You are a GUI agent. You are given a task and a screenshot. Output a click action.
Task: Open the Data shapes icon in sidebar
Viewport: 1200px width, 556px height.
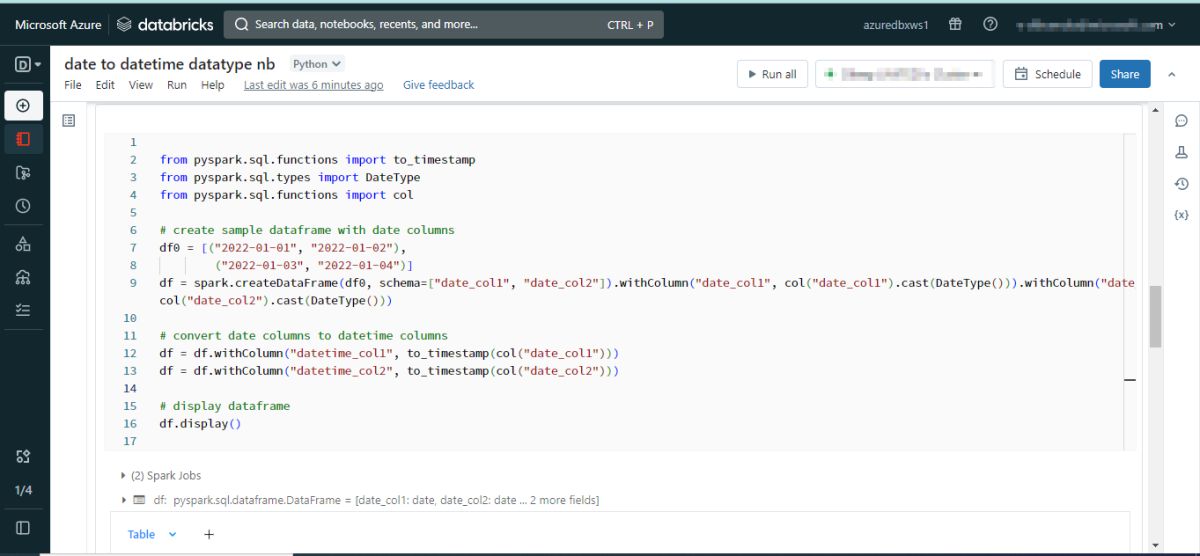[23, 244]
